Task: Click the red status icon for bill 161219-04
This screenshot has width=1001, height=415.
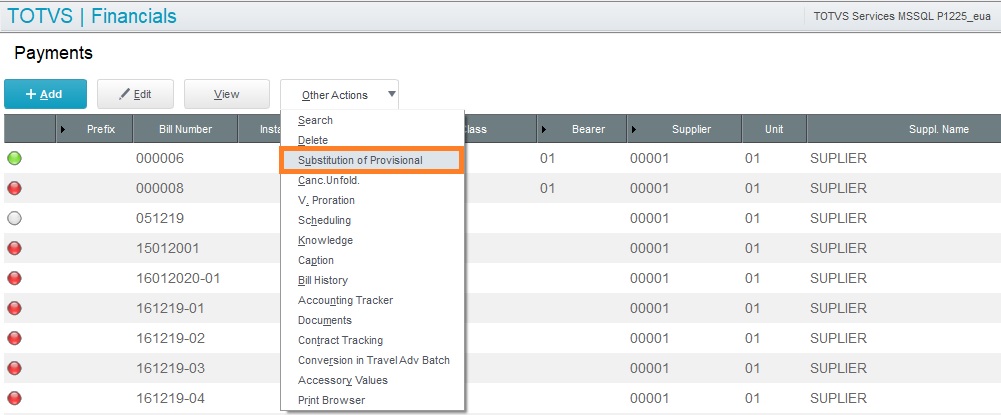Action: [14, 398]
